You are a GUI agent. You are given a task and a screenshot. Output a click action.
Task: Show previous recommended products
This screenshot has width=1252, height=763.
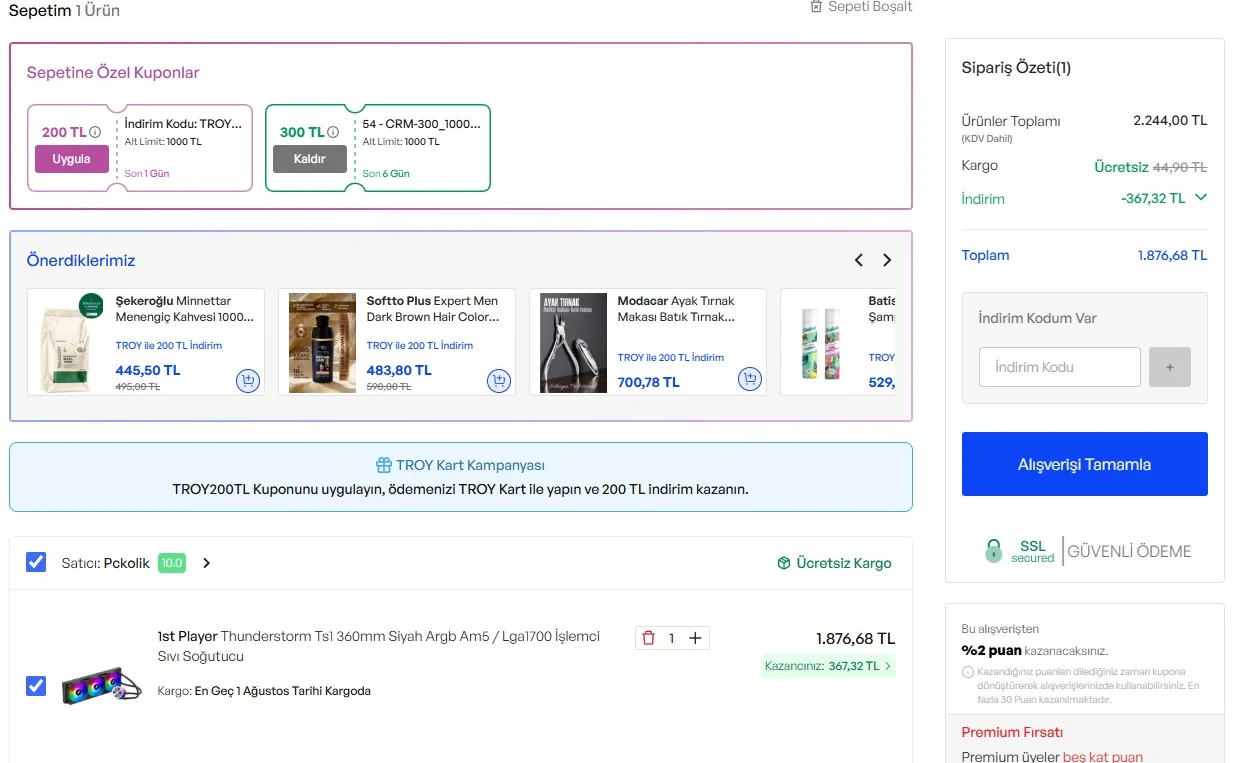pyautogui.click(x=859, y=260)
